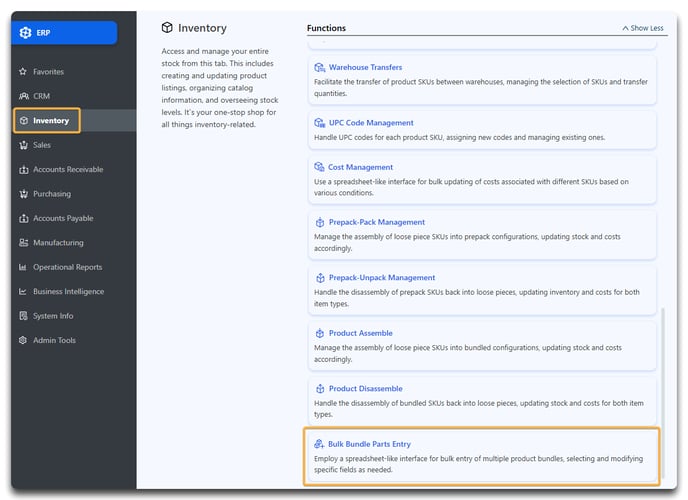Open the Inventory menu item
The height and width of the screenshot is (500, 688).
pyautogui.click(x=47, y=121)
